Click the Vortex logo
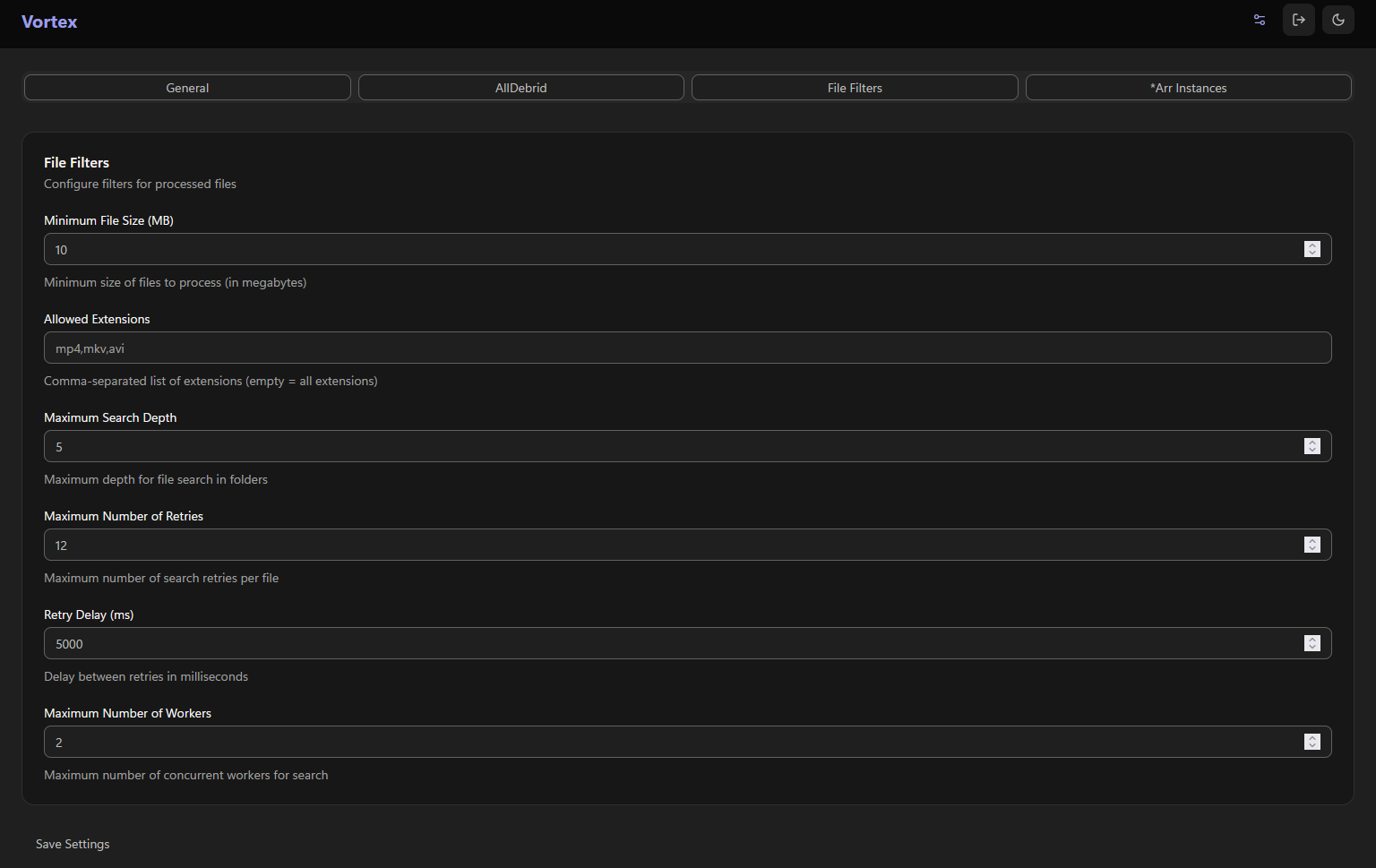This screenshot has height=868, width=1376. click(49, 21)
